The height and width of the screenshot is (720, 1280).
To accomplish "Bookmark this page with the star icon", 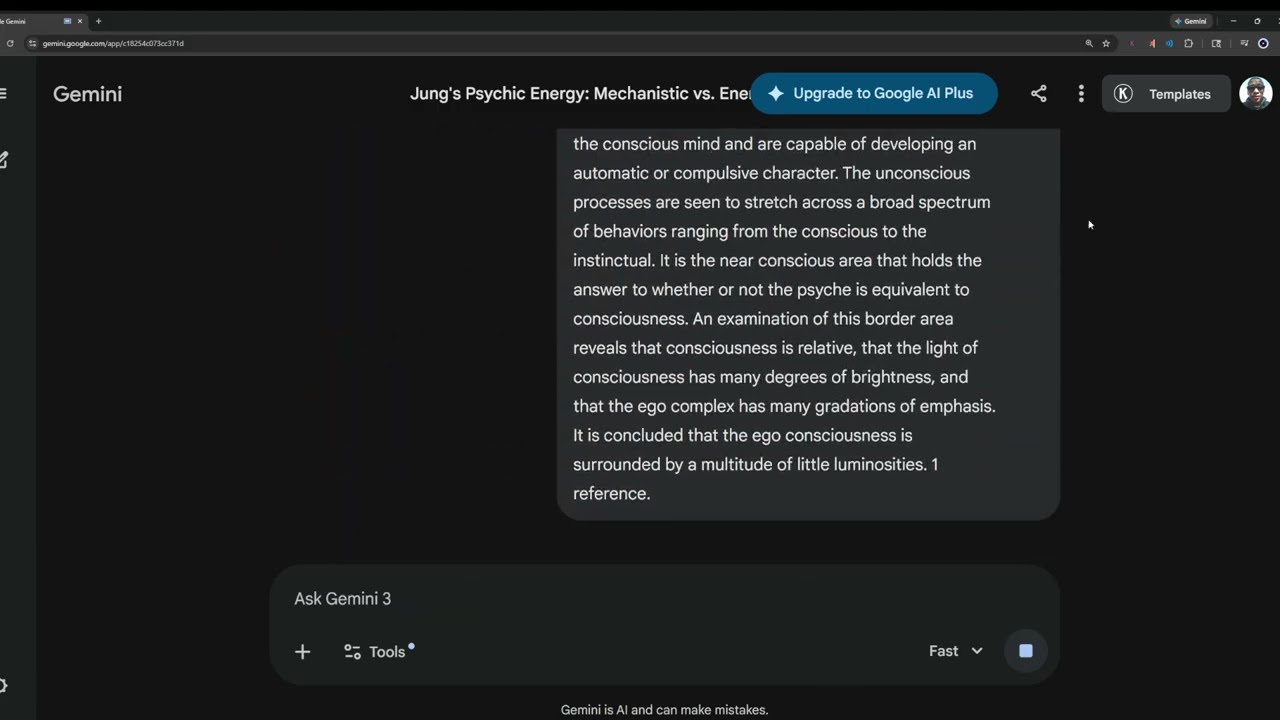I will 1106,43.
